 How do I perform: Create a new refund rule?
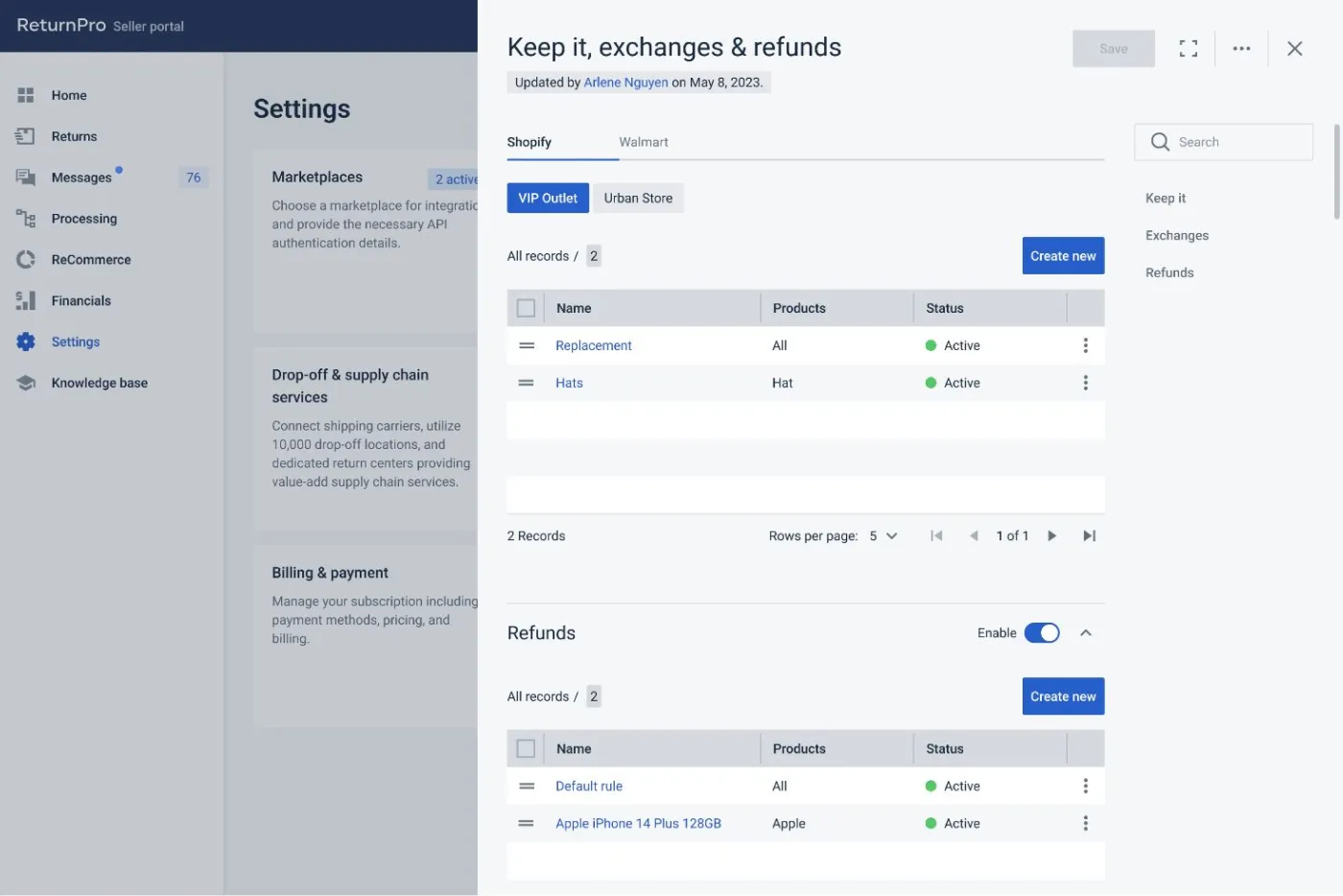pyautogui.click(x=1063, y=696)
